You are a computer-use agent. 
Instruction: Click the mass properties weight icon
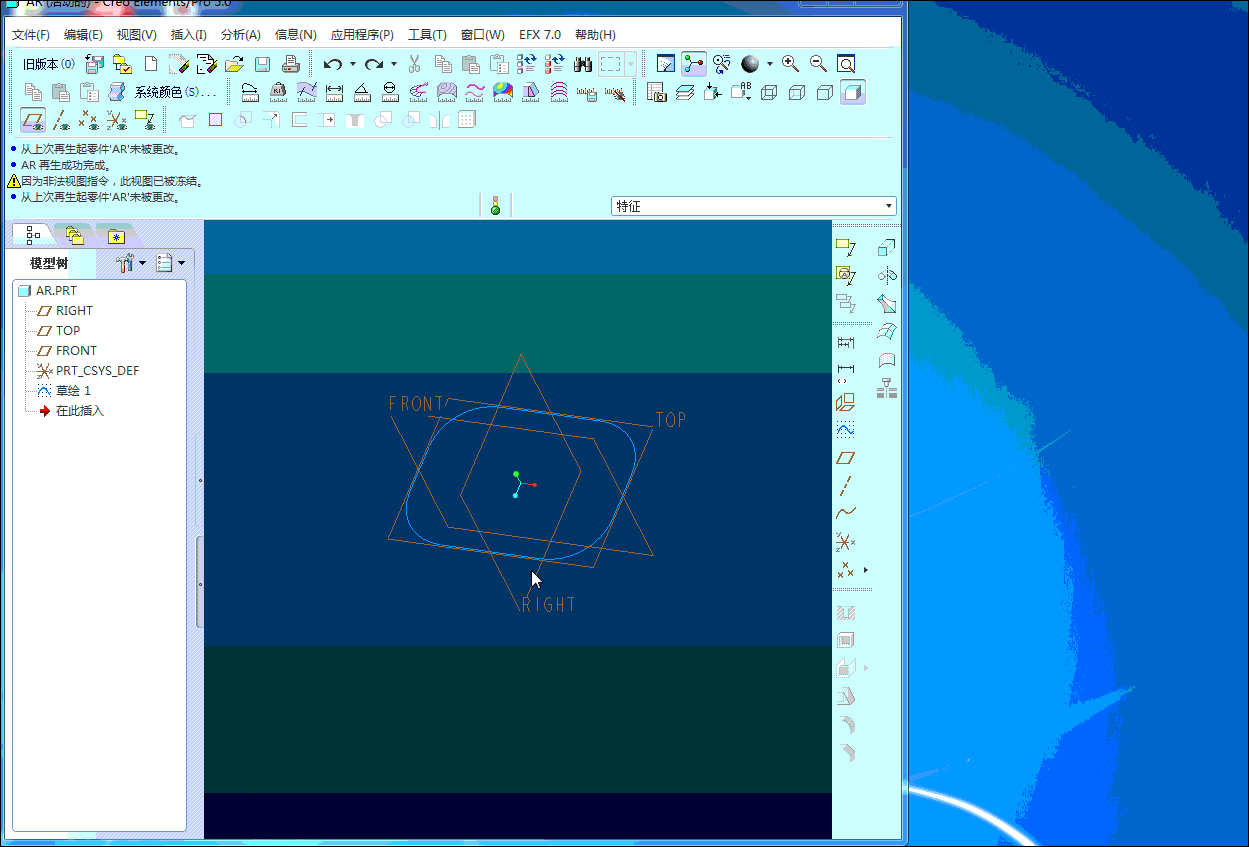279,92
